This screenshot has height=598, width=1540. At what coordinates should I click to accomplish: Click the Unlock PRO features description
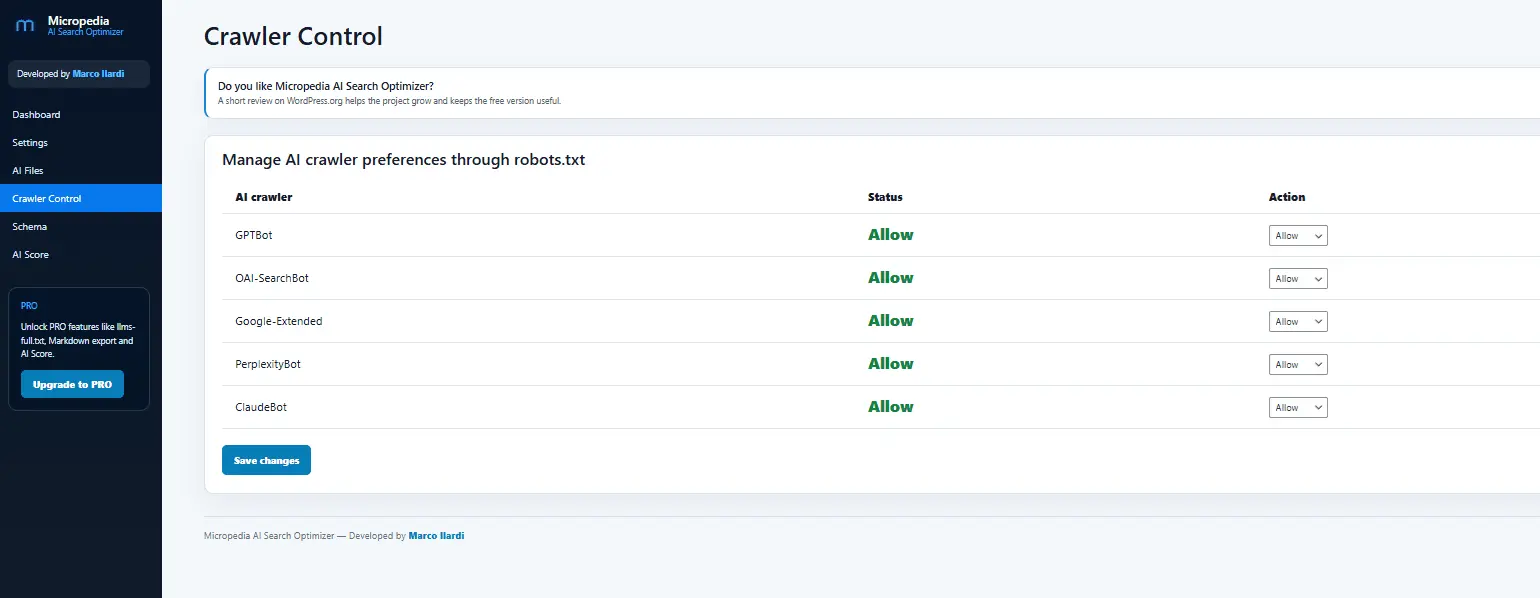[x=78, y=341]
